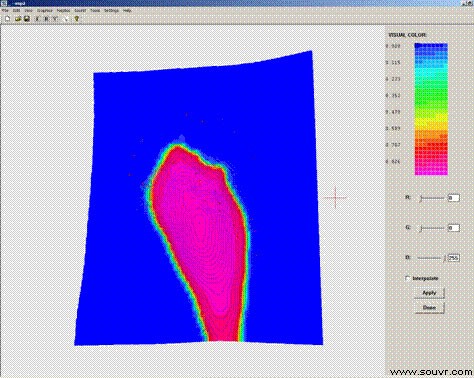Click the X axis toolbar icon
Image resolution: width=474 pixels, height=378 pixels.
pyautogui.click(x=37, y=19)
